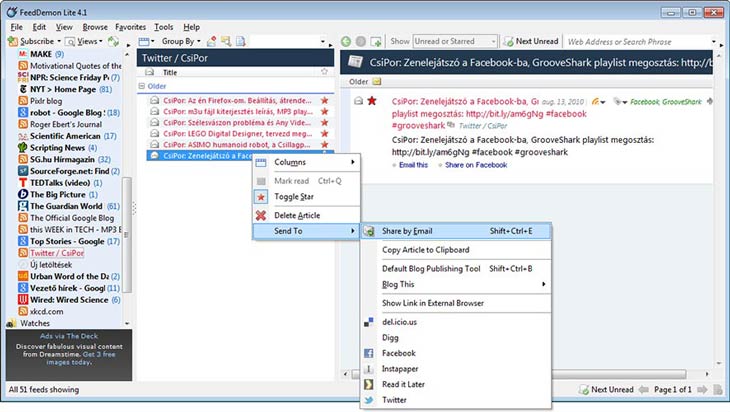730x412 pixels.
Task: Click the del.icio.us bookmark icon
Action: pos(369,321)
